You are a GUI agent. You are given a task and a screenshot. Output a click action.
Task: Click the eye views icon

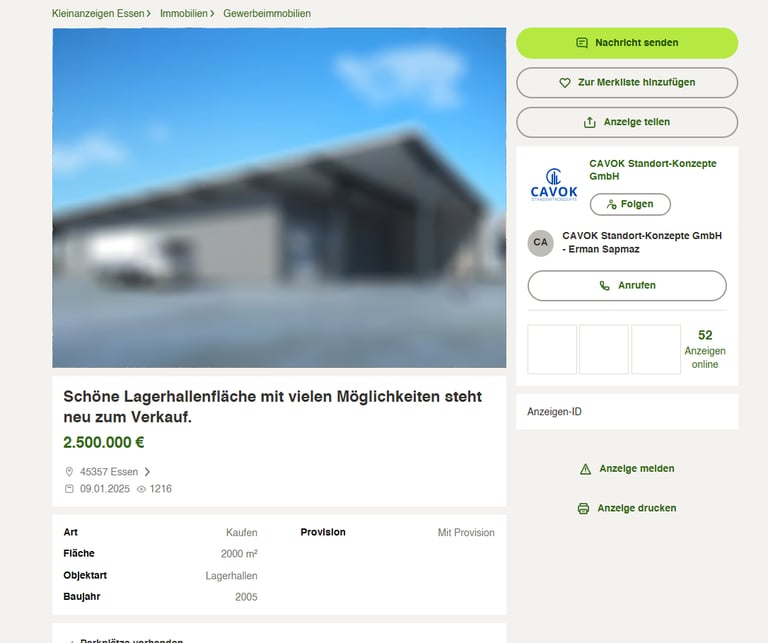(x=141, y=489)
